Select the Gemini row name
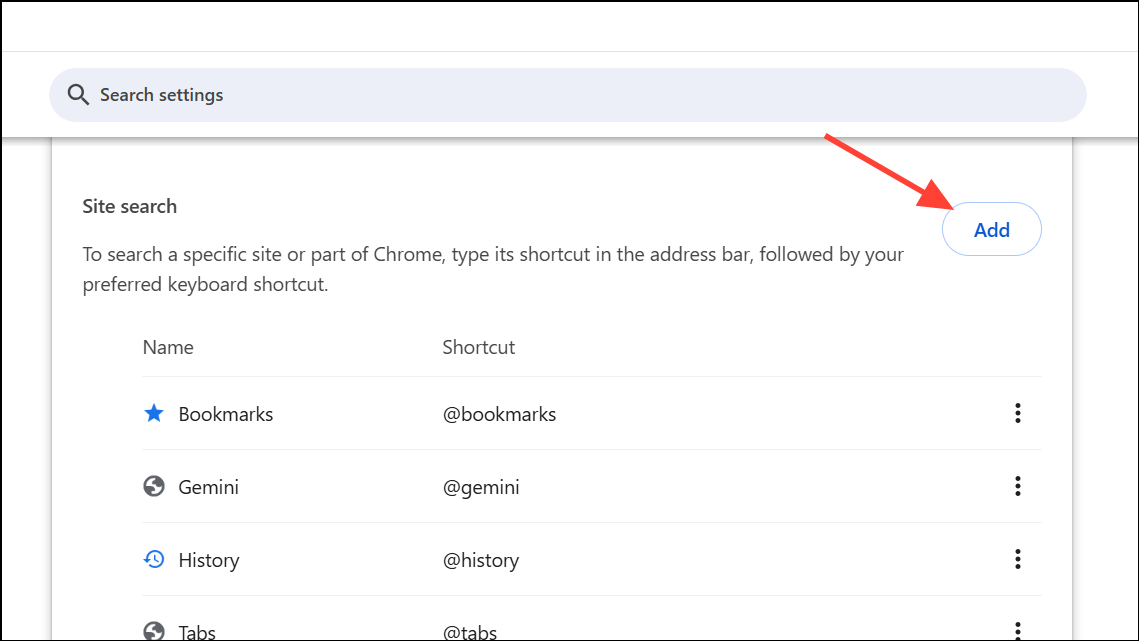The width and height of the screenshot is (1139, 641). [x=208, y=487]
